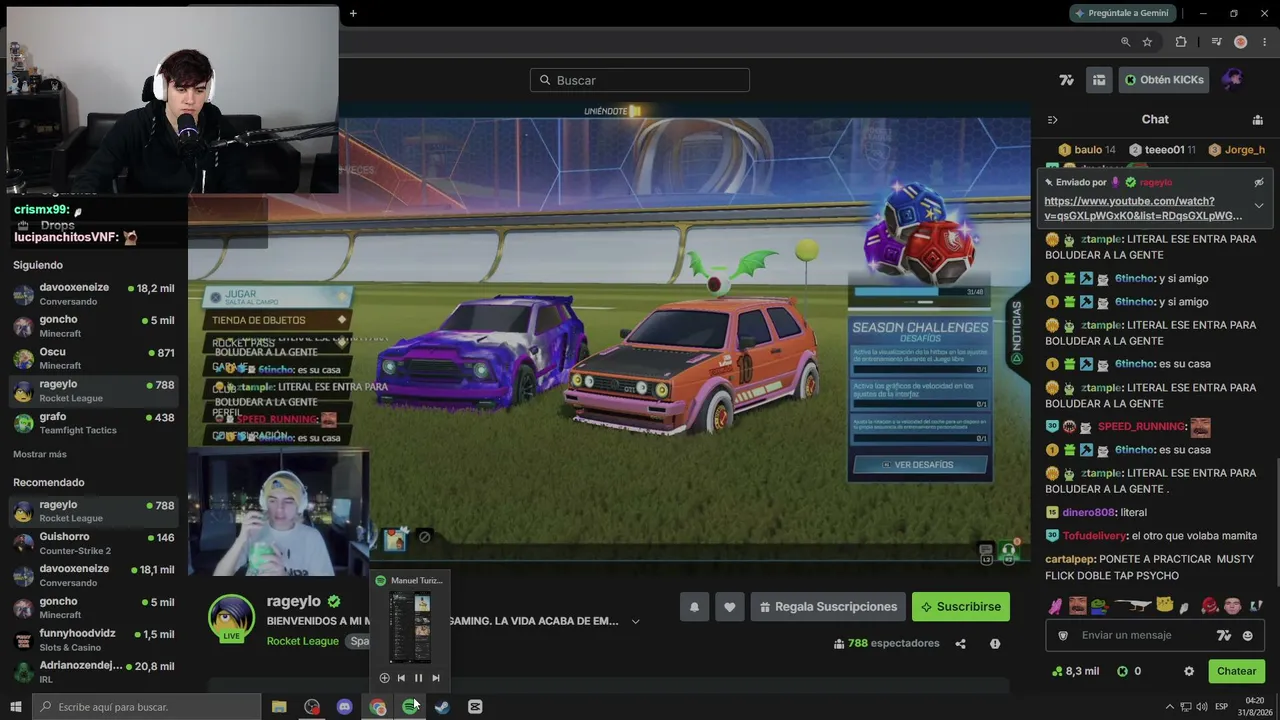Viewport: 1280px width, 720px height.
Task: Open funnyhoodvidz Slots & Casino channel
Action: pyautogui.click(x=94, y=640)
